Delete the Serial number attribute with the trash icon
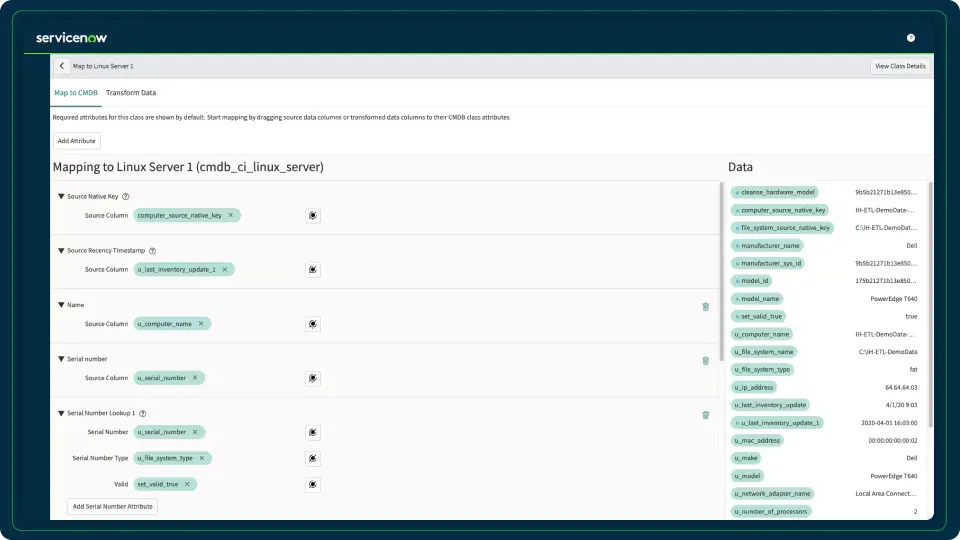This screenshot has width=960, height=540. [x=705, y=361]
